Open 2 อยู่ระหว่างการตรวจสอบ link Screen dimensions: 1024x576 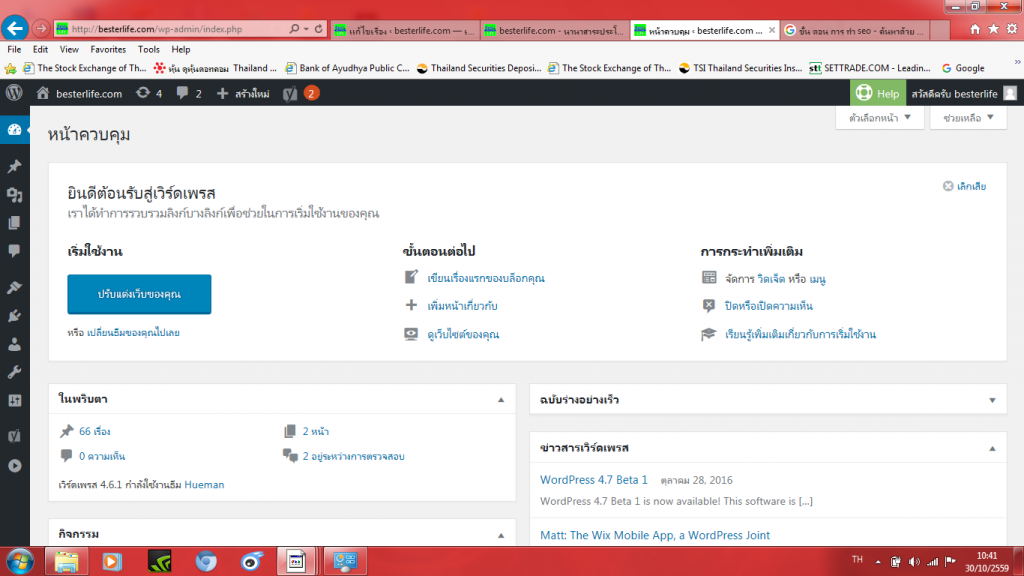coord(353,456)
